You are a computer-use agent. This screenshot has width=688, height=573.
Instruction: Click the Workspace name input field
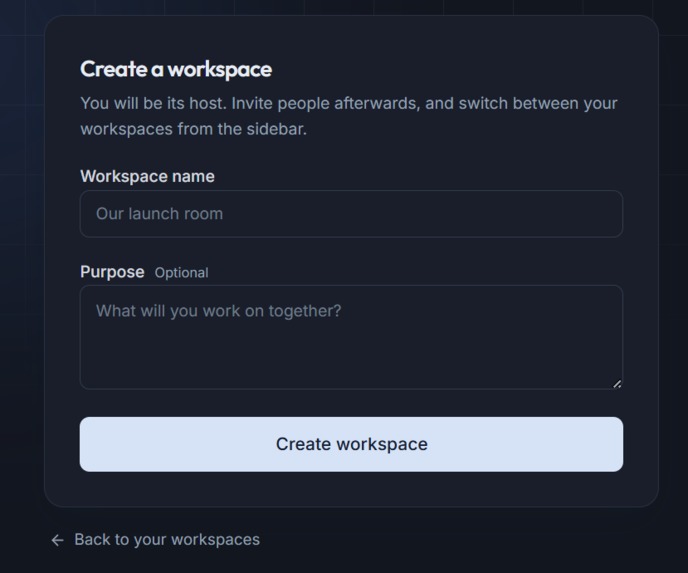pyautogui.click(x=351, y=214)
